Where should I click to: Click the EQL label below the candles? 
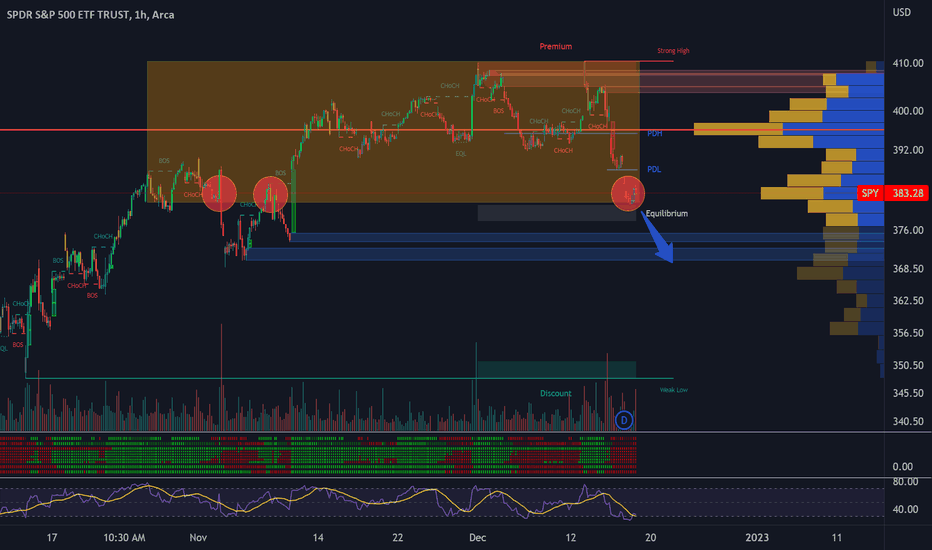click(461, 154)
